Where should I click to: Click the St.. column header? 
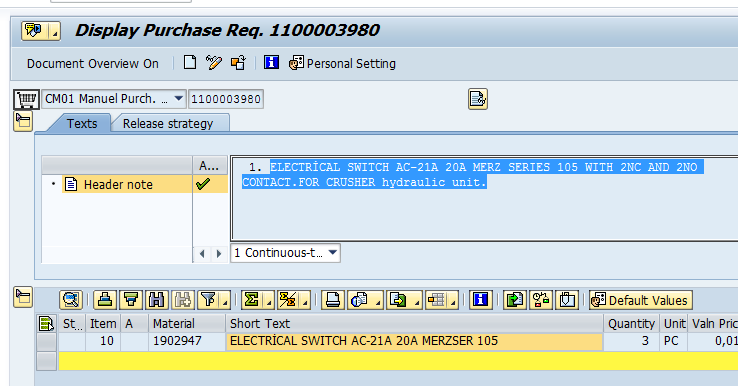[x=72, y=323]
